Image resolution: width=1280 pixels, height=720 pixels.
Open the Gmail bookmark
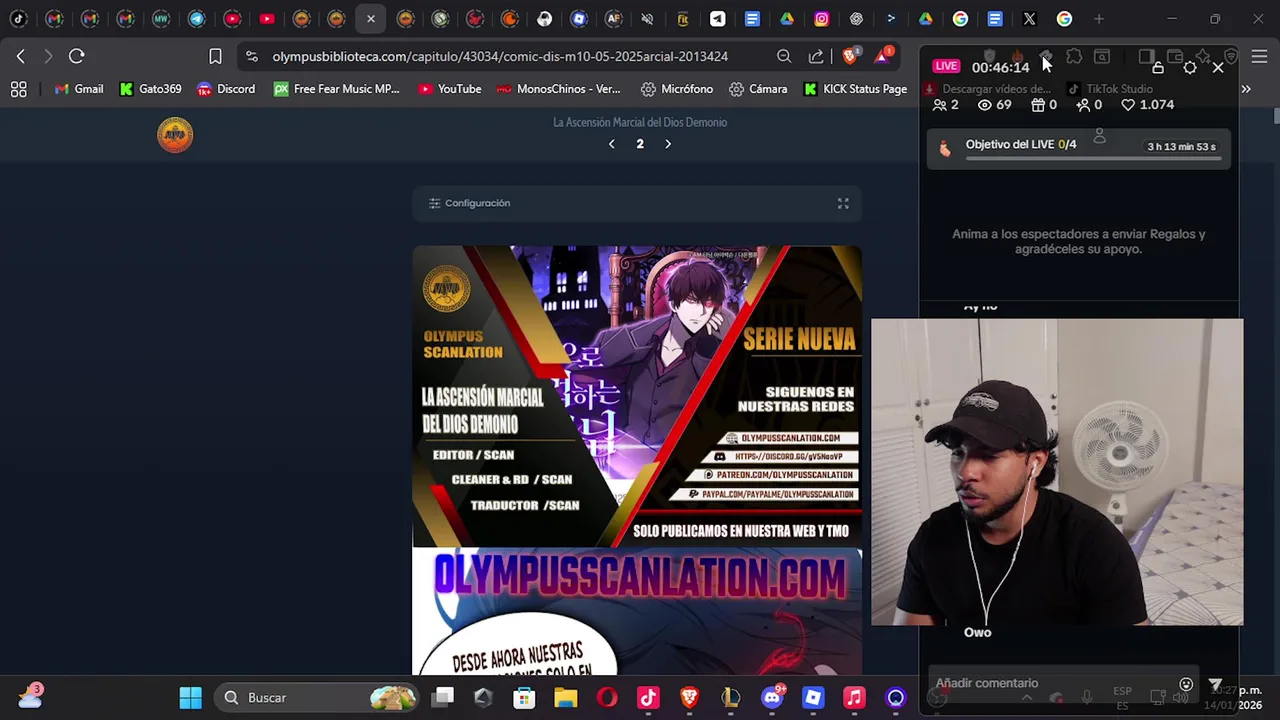click(79, 89)
